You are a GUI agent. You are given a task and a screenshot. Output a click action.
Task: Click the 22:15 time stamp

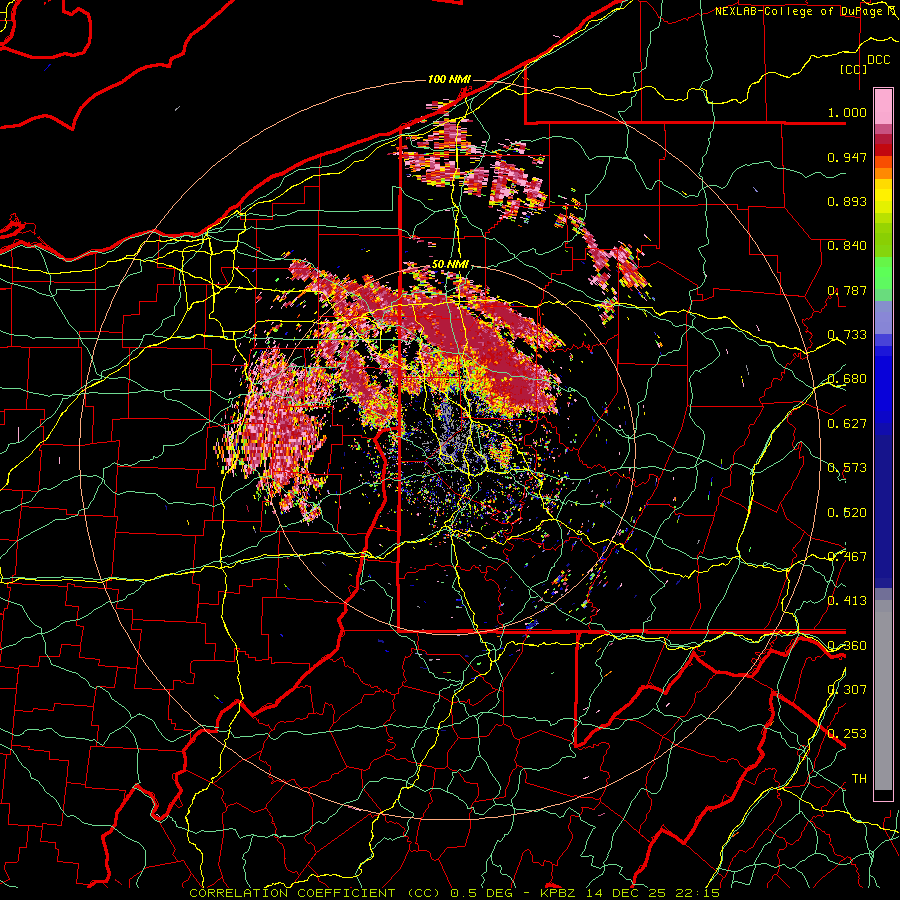(x=699, y=893)
